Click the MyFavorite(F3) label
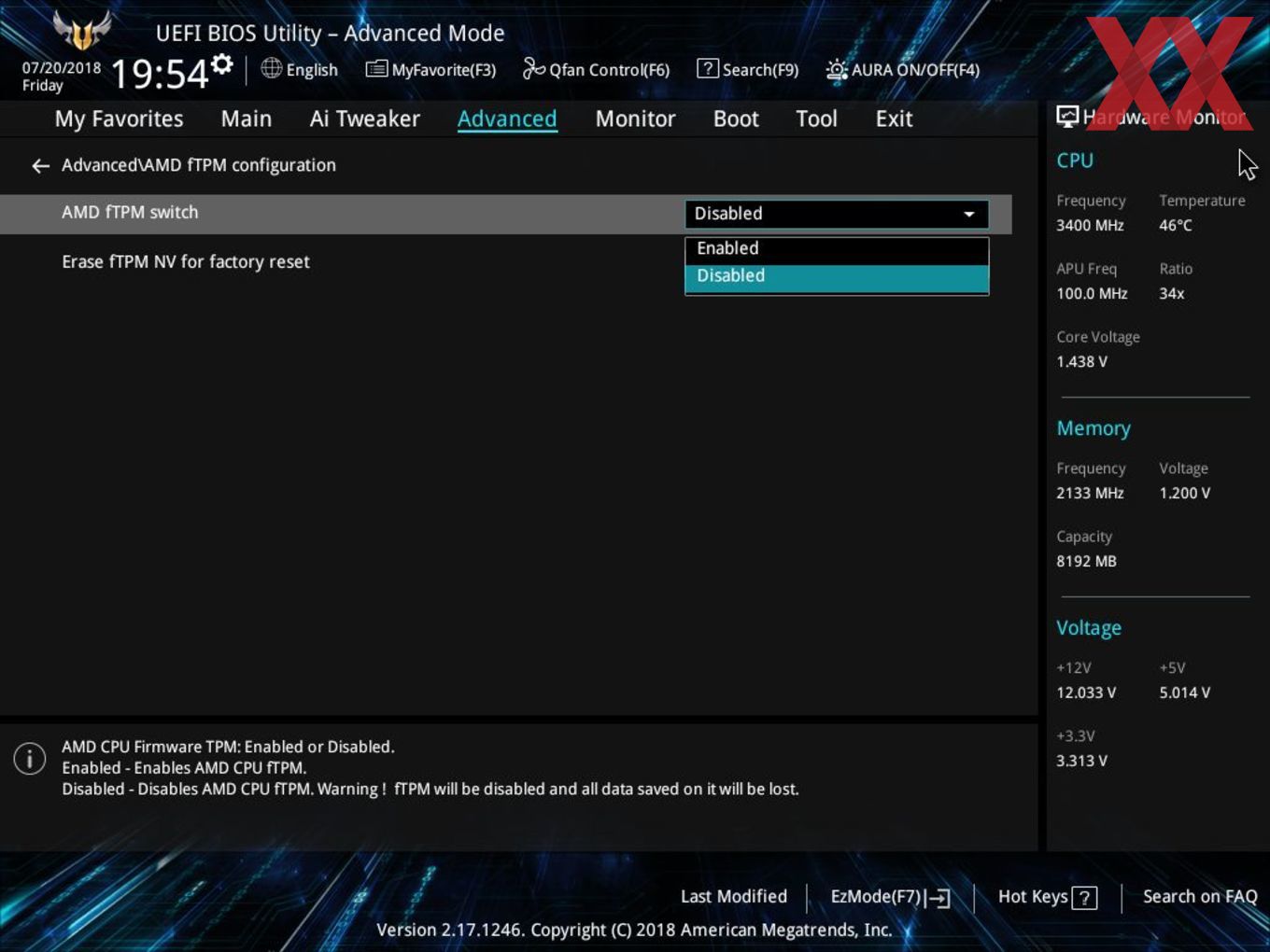 [444, 70]
